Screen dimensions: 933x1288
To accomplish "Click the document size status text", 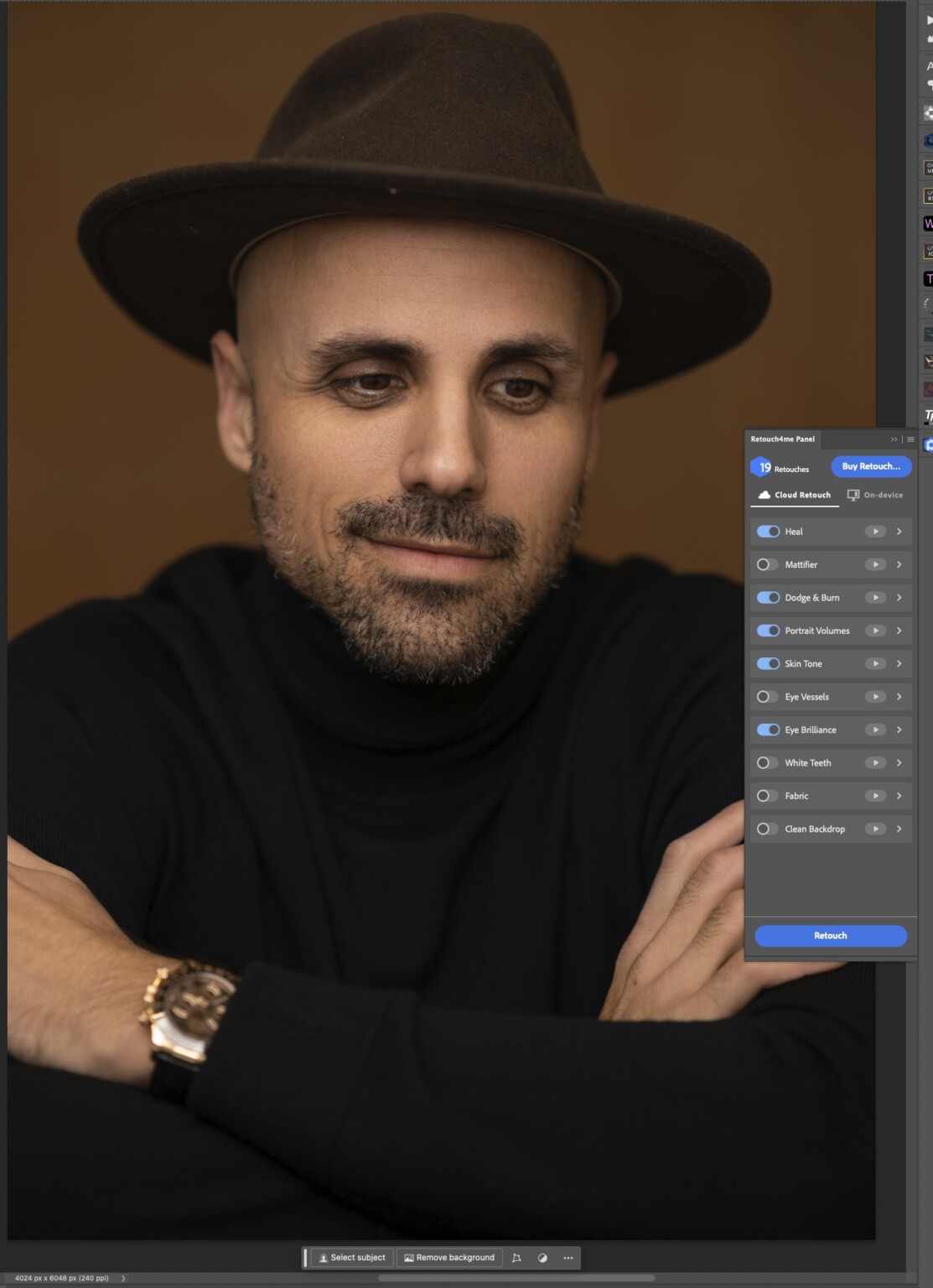I will coord(62,1279).
